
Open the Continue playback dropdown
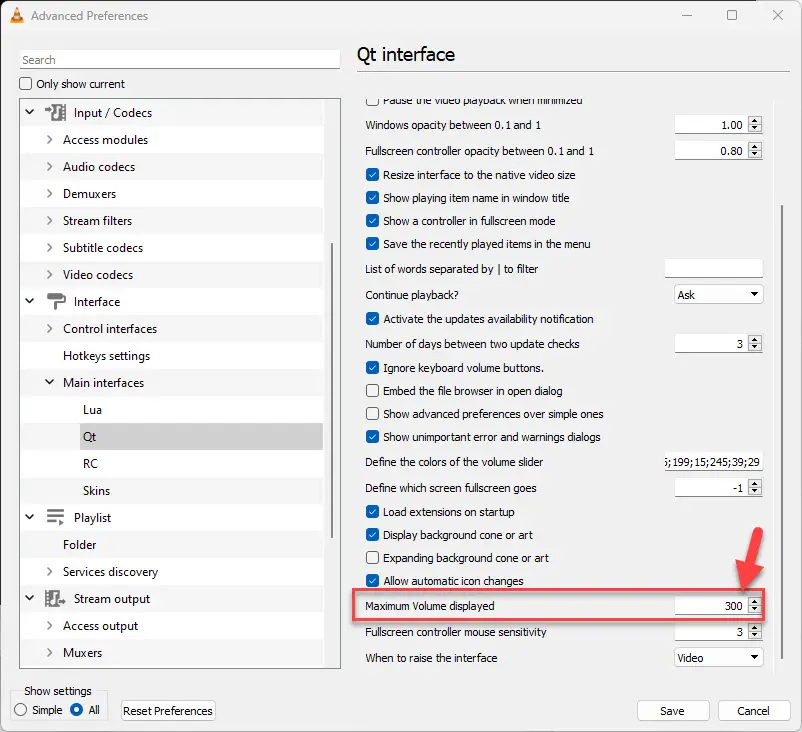pos(717,293)
